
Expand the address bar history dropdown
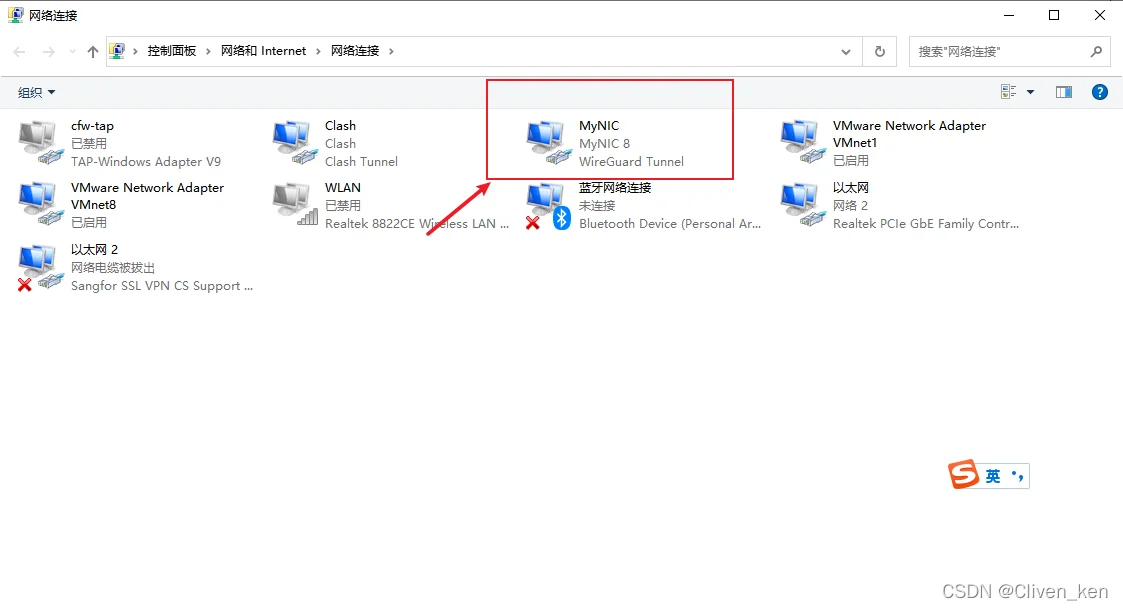846,52
